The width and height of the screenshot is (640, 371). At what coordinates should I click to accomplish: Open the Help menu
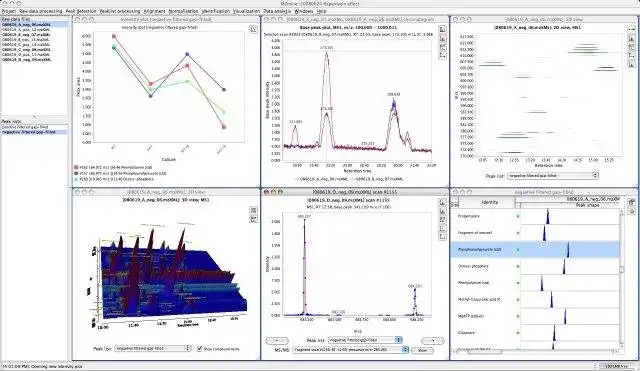pyautogui.click(x=321, y=11)
